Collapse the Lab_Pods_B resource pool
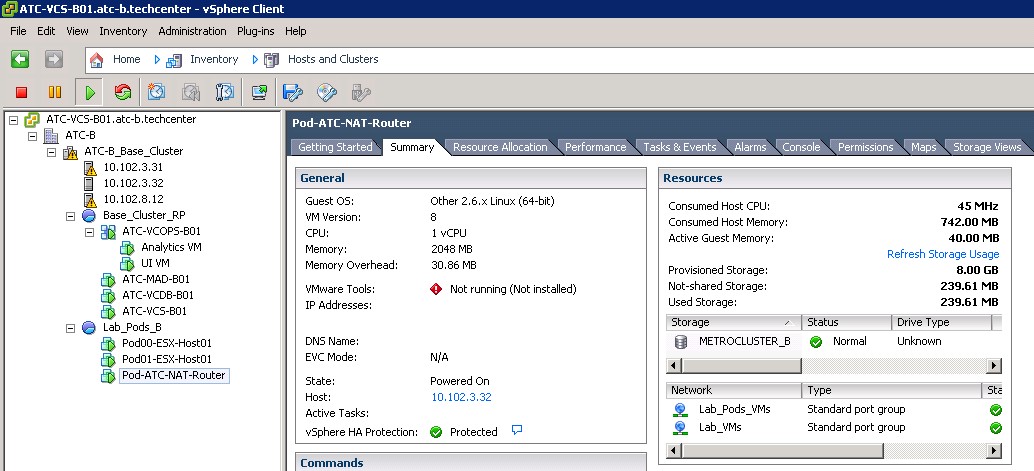 pyautogui.click(x=71, y=328)
